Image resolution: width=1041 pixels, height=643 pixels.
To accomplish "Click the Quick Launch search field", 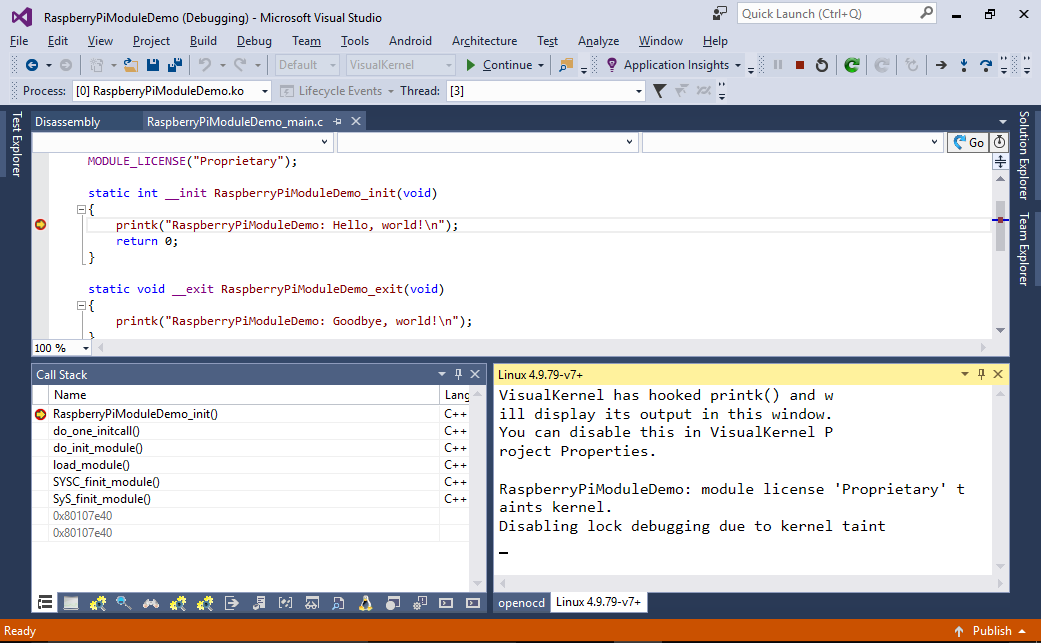I will [837, 14].
